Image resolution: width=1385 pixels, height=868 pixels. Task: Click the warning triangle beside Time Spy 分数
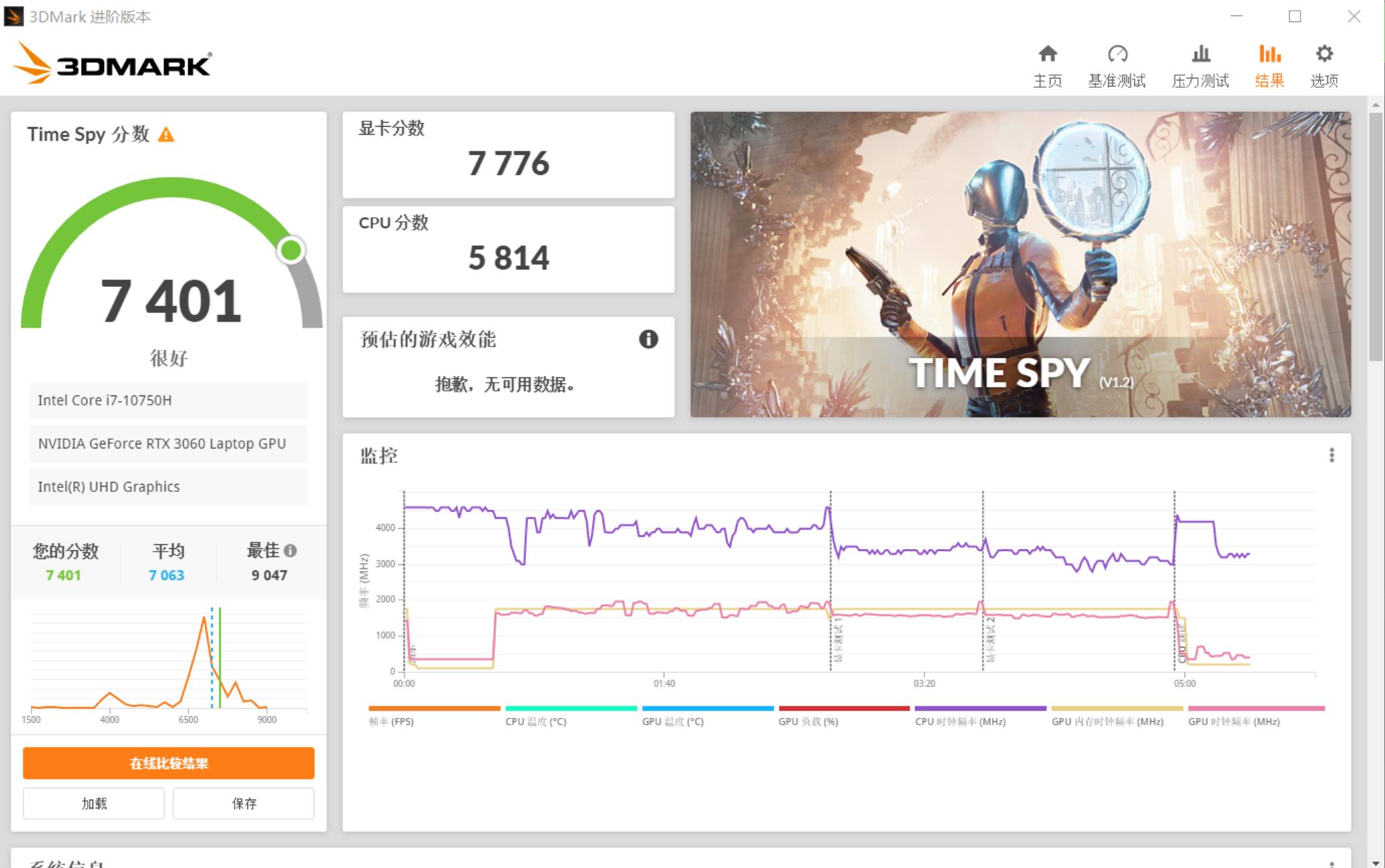165,135
